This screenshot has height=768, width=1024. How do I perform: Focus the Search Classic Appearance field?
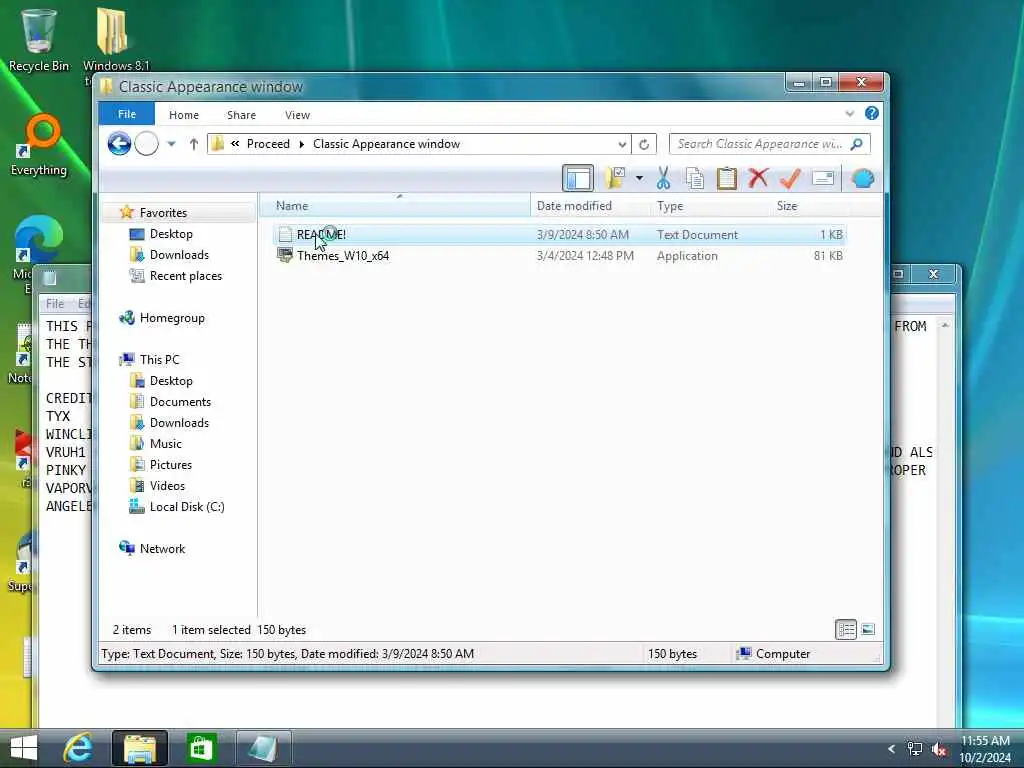pos(769,144)
